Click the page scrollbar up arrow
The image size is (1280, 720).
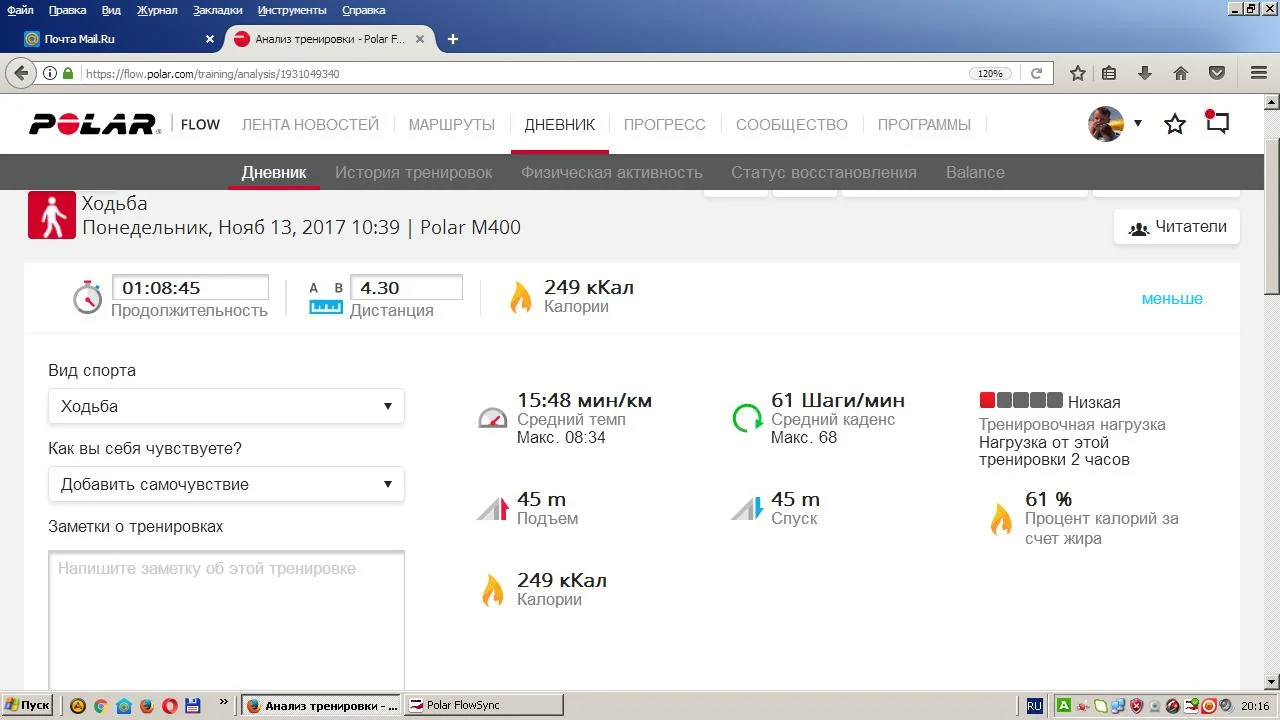click(x=1271, y=102)
